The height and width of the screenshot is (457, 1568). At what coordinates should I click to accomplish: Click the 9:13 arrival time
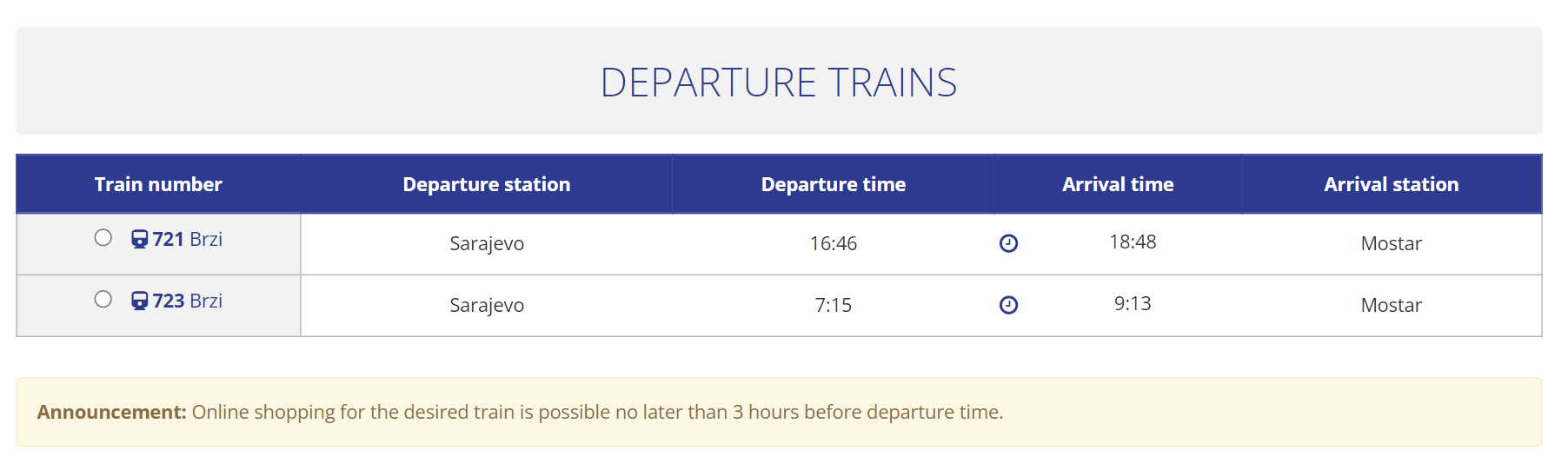(1133, 304)
